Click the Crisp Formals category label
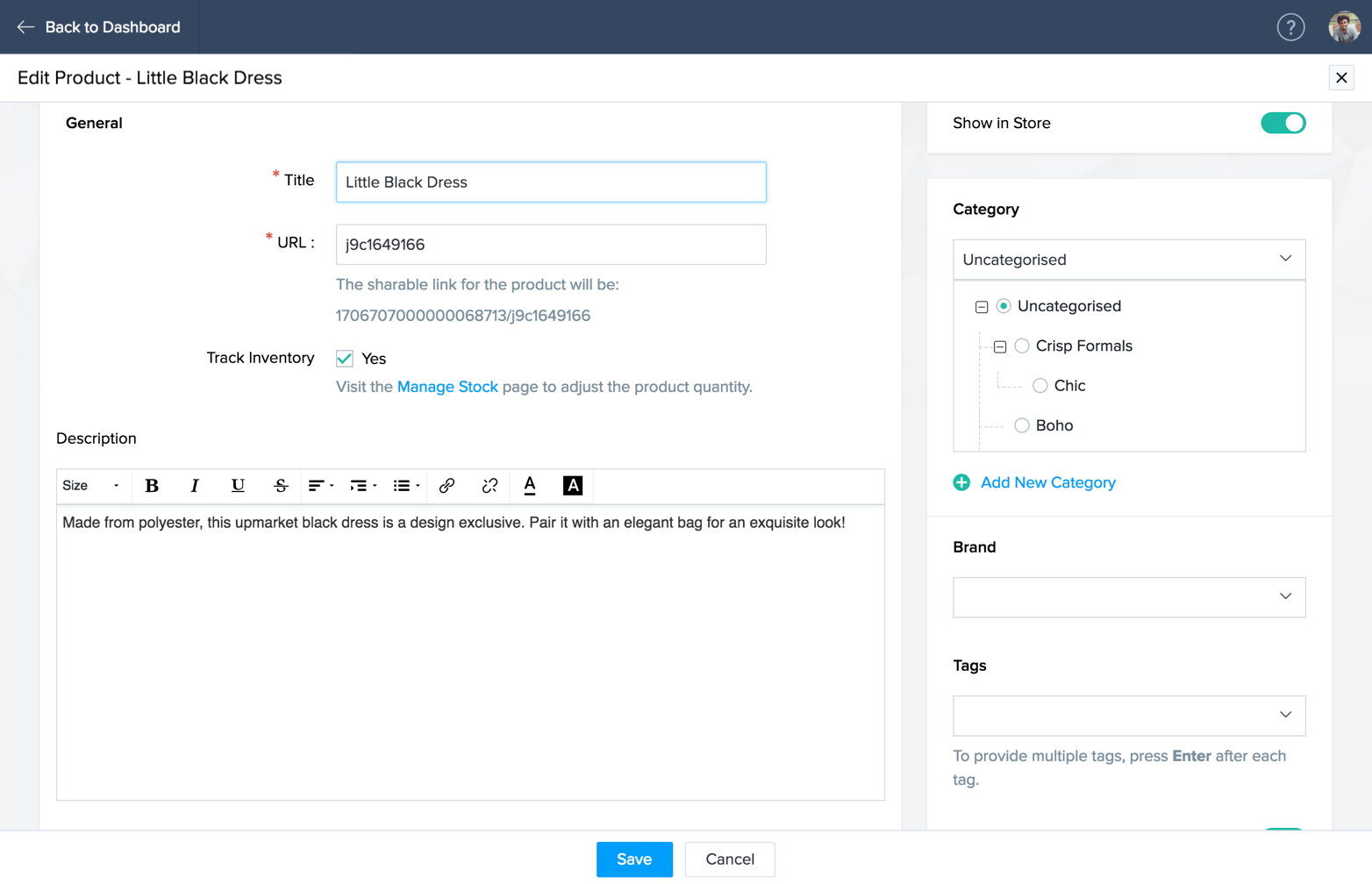The image size is (1372, 884). point(1084,346)
